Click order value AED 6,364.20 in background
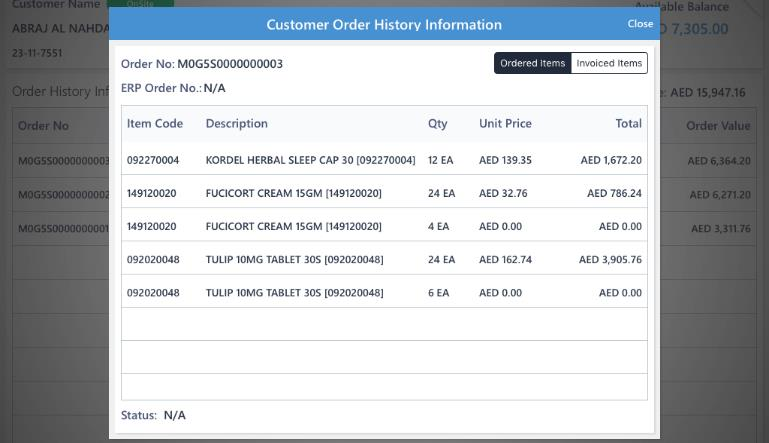Image resolution: width=769 pixels, height=443 pixels. [719, 161]
